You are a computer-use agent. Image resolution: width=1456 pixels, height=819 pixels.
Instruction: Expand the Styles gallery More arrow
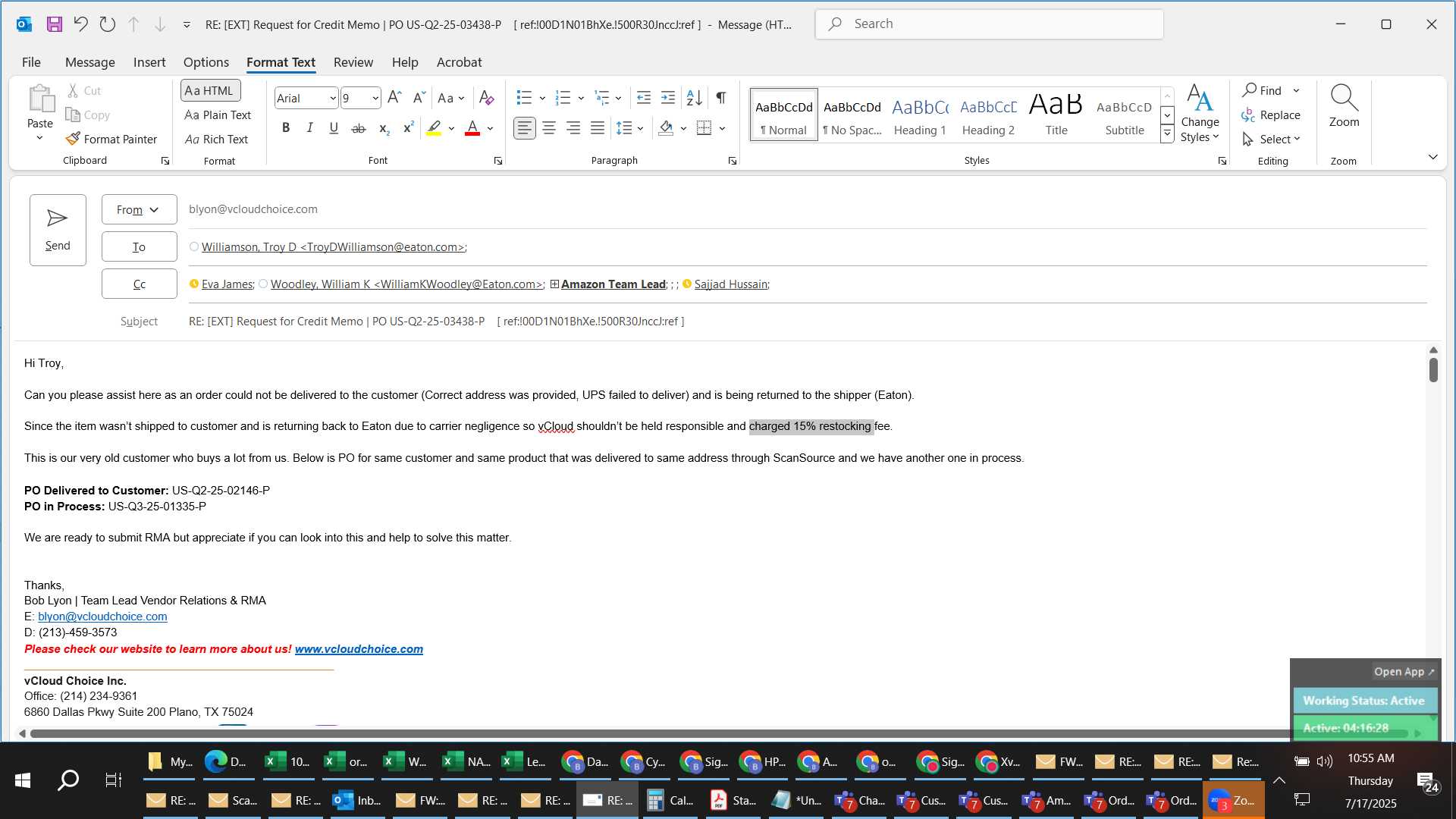point(1167,134)
